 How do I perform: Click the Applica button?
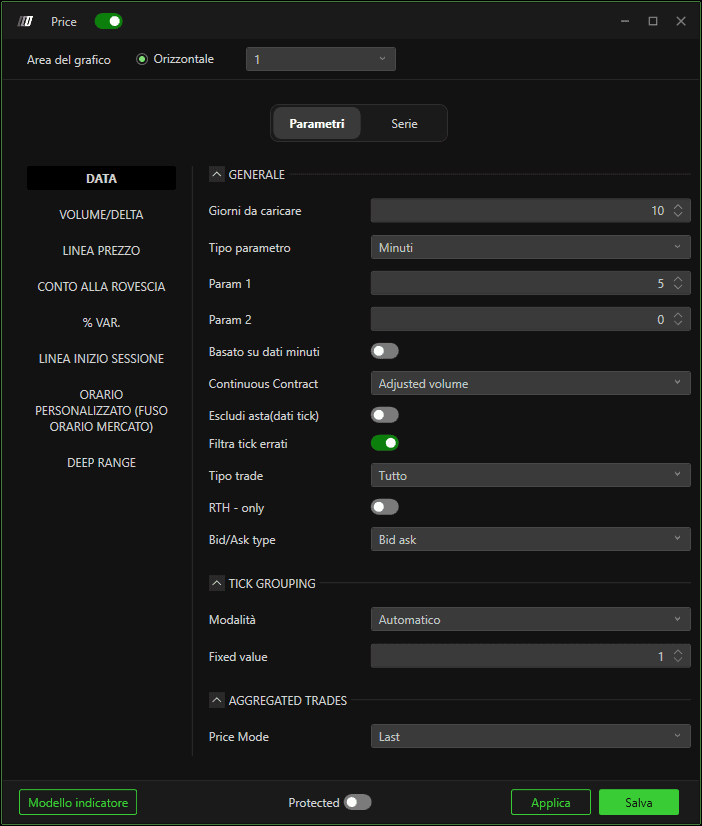click(551, 802)
